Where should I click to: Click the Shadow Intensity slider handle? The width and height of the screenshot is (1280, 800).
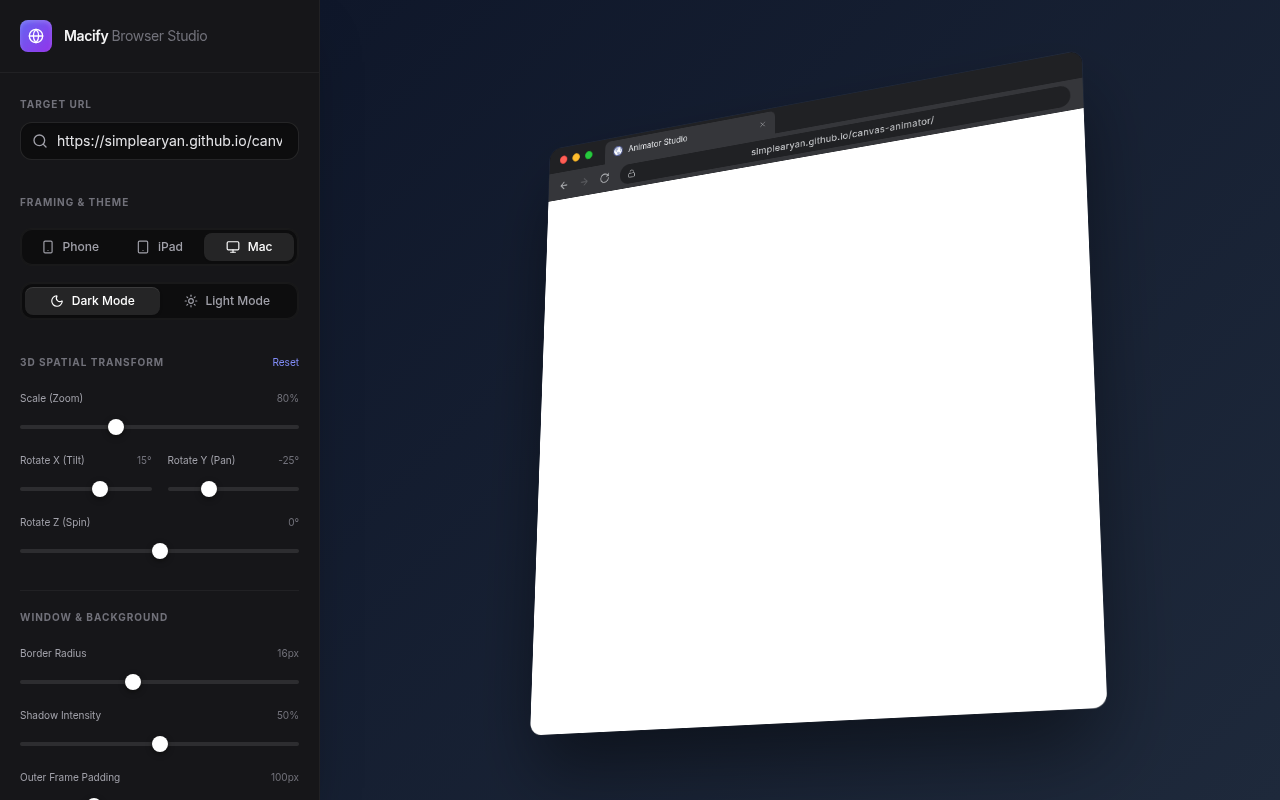pos(160,744)
